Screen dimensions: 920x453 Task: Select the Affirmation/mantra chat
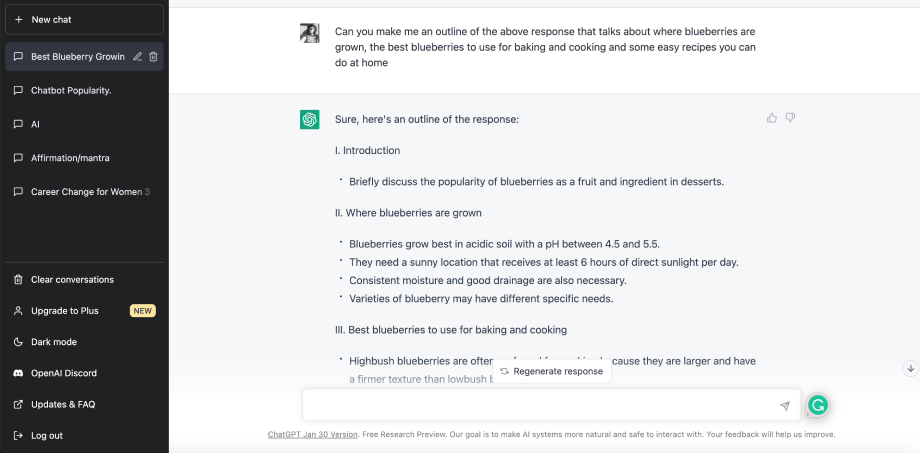tap(70, 158)
